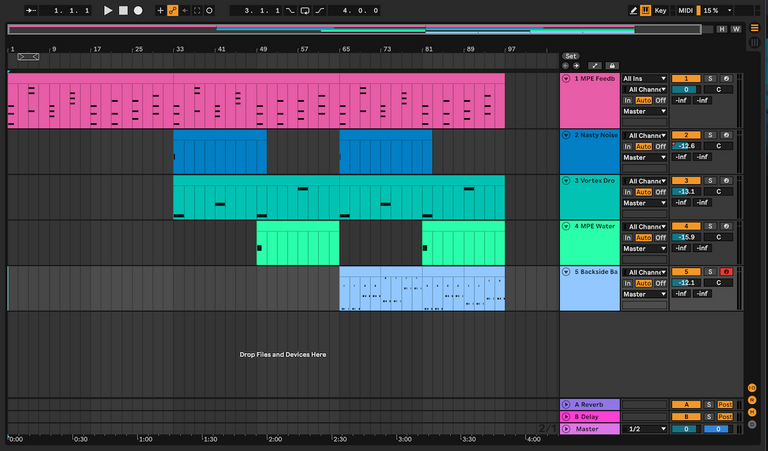Solo track 1 MPE Feedb
Image resolution: width=768 pixels, height=451 pixels.
pyautogui.click(x=710, y=79)
